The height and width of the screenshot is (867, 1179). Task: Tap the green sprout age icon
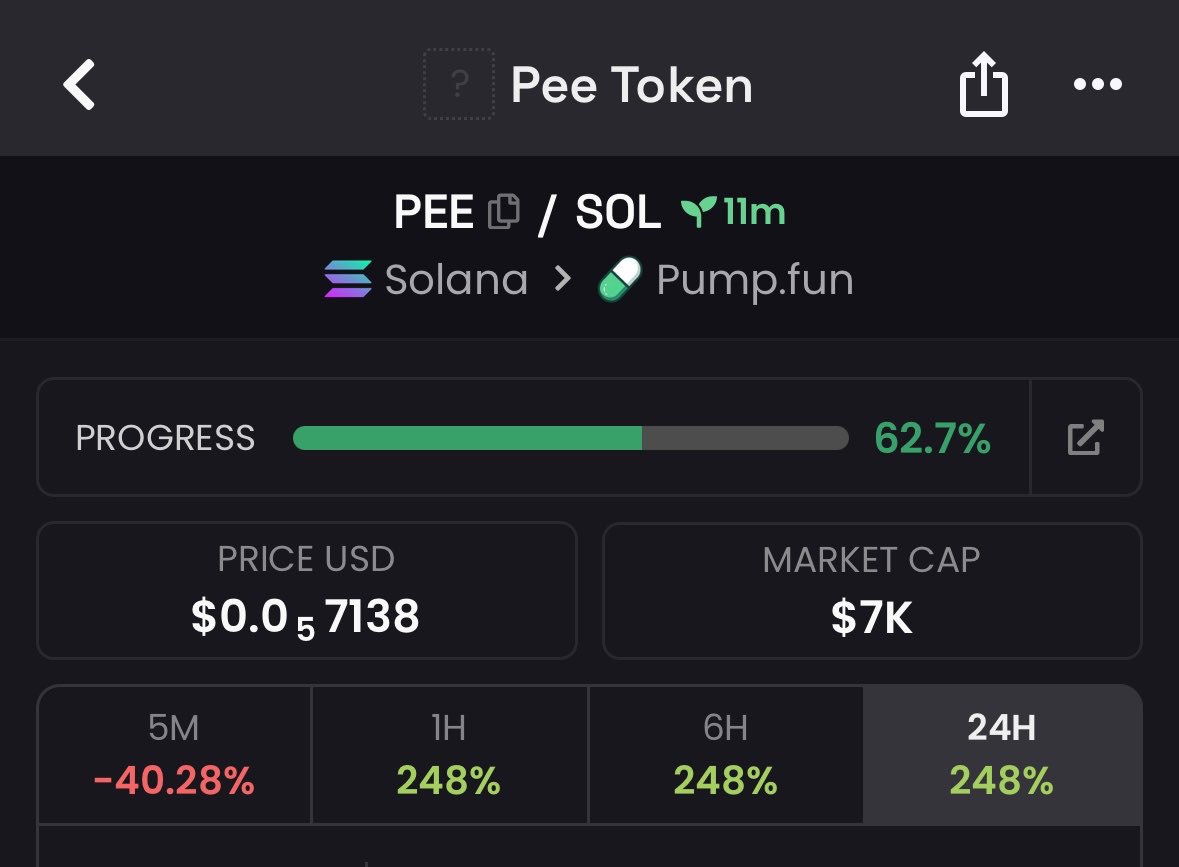(697, 211)
